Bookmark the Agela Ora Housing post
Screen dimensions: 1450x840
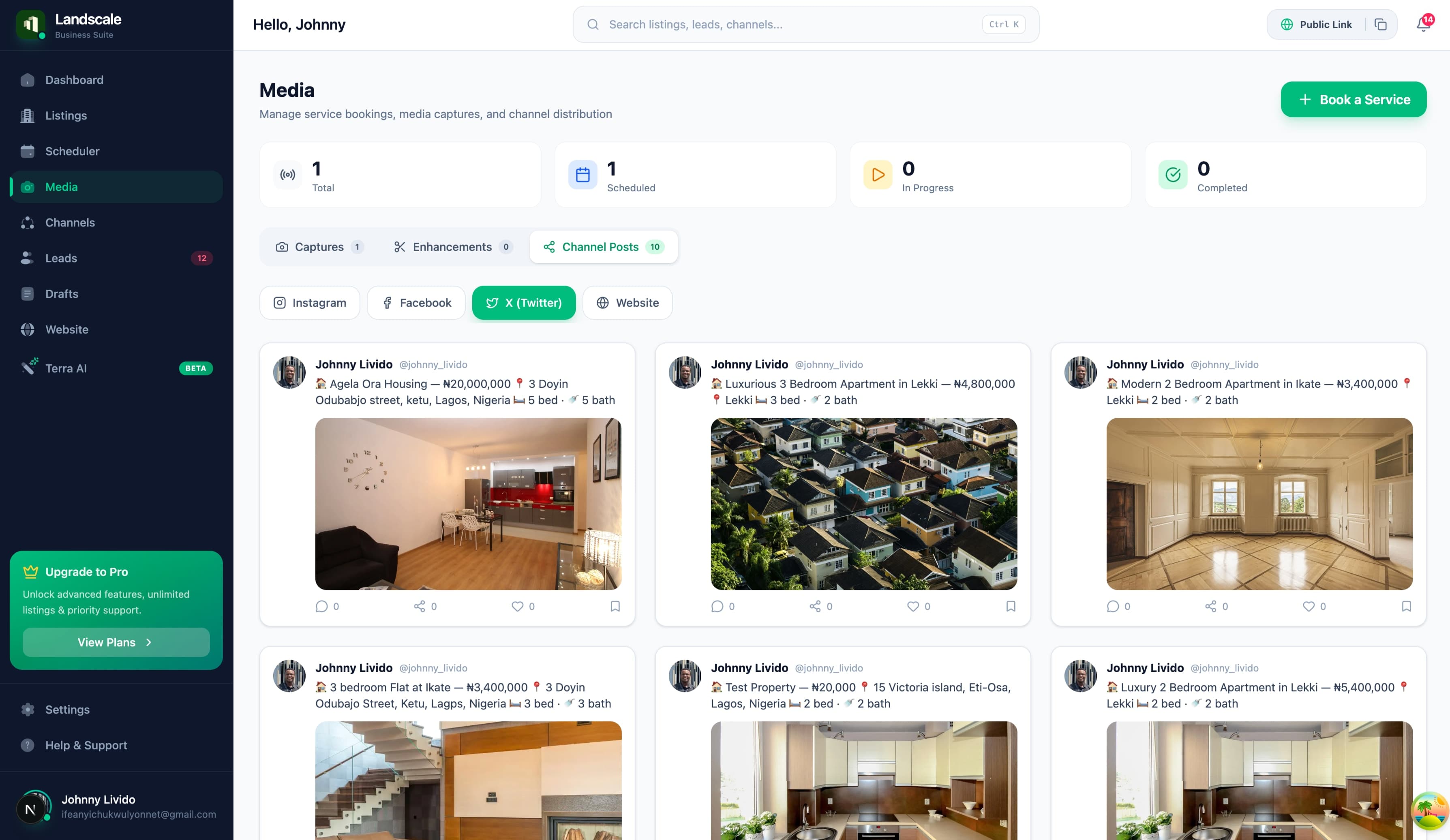click(x=615, y=606)
